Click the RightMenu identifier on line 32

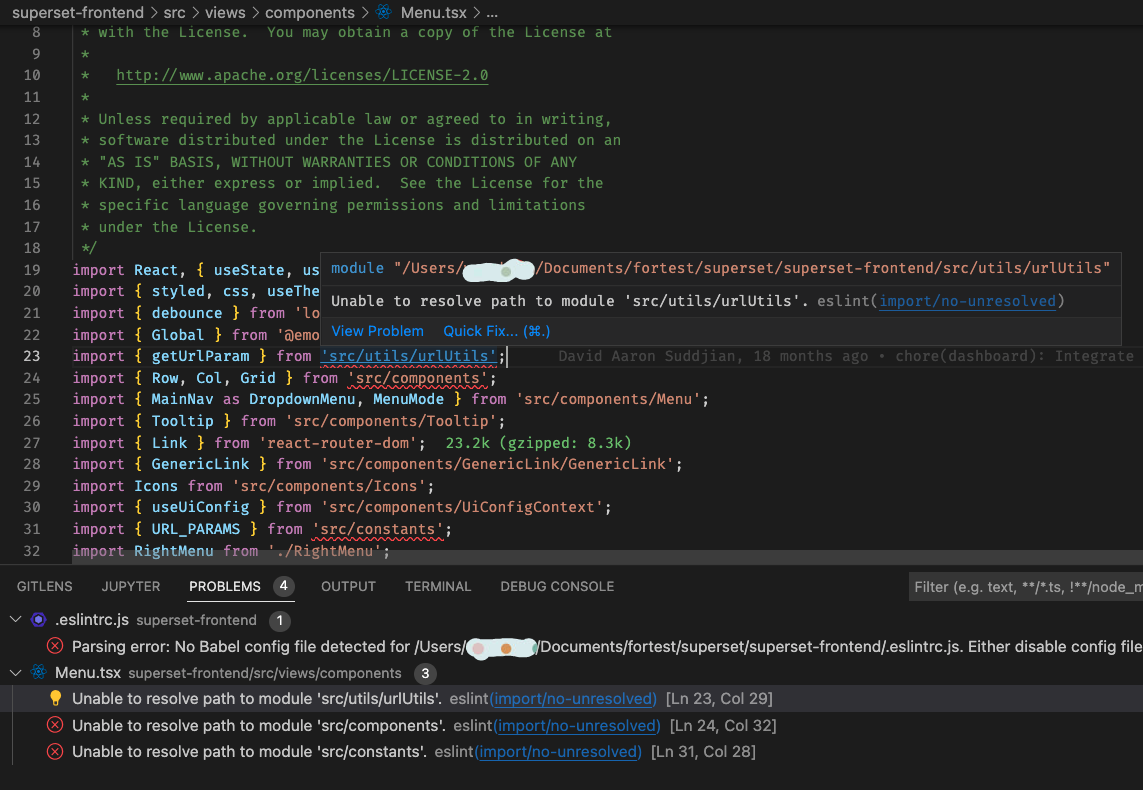pos(173,551)
